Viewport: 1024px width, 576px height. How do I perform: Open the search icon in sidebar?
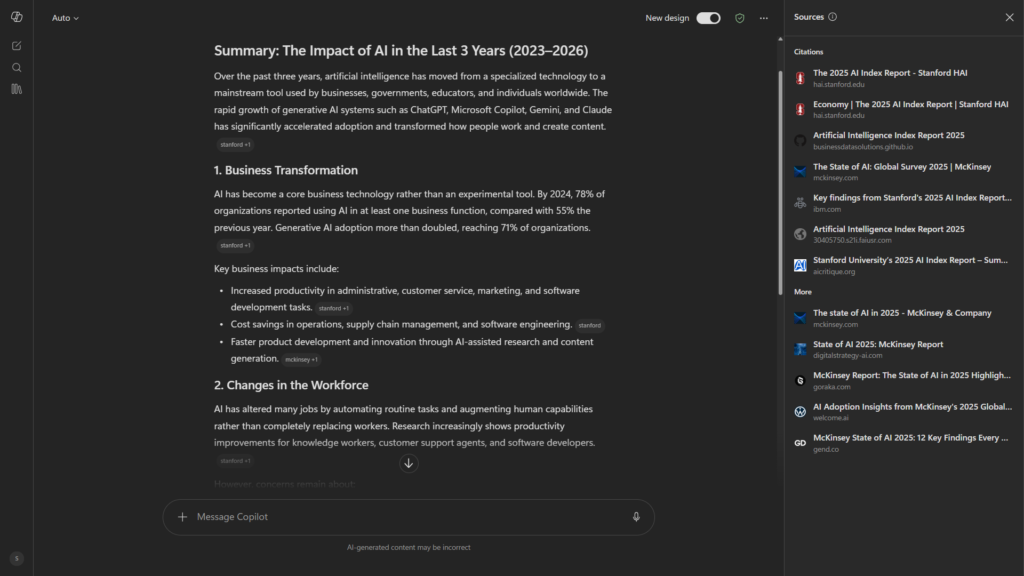(17, 67)
